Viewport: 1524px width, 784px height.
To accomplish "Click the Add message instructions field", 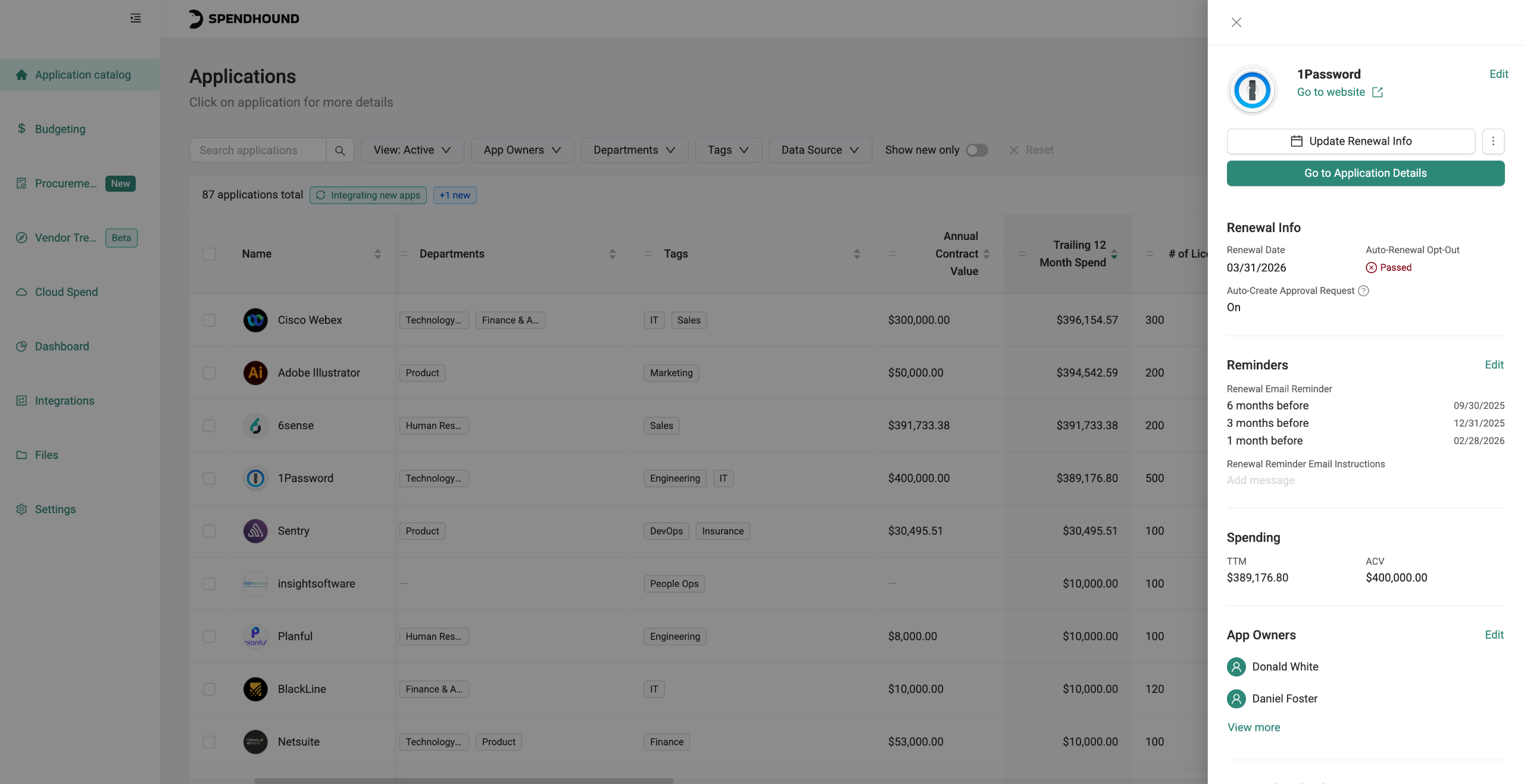I will 1261,480.
